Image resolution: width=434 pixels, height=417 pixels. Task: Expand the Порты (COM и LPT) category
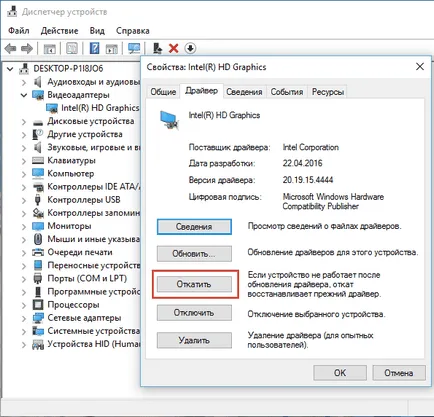(24, 279)
